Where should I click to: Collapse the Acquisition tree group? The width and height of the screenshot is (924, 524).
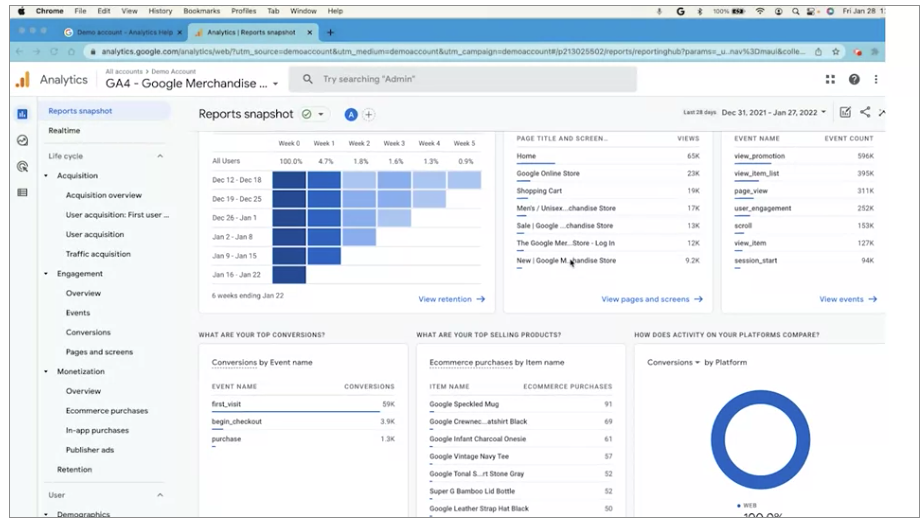[x=46, y=176]
